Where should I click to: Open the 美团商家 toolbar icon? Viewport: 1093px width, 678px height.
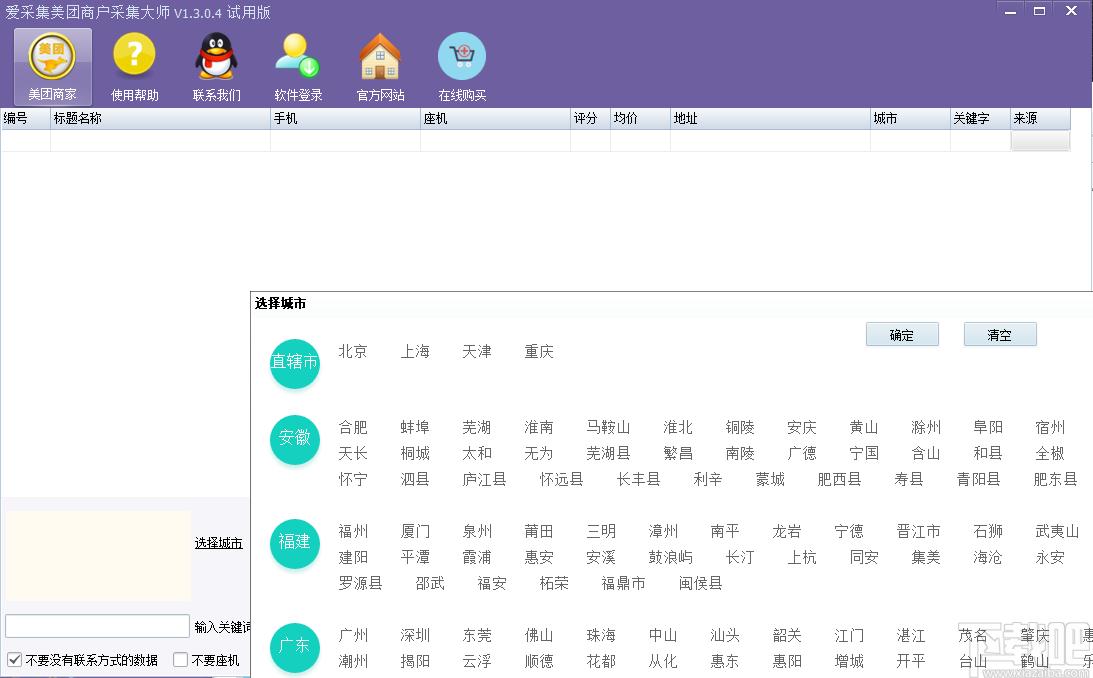[52, 67]
